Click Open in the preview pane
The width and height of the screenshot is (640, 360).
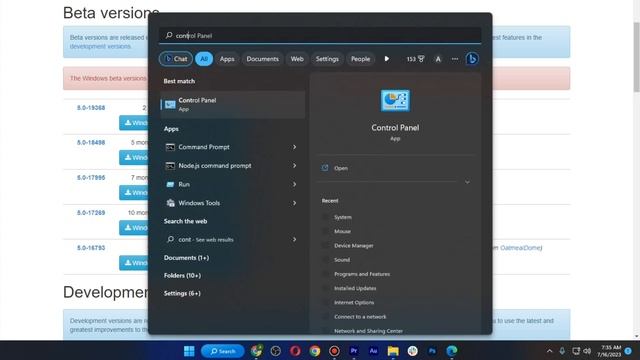coord(341,168)
